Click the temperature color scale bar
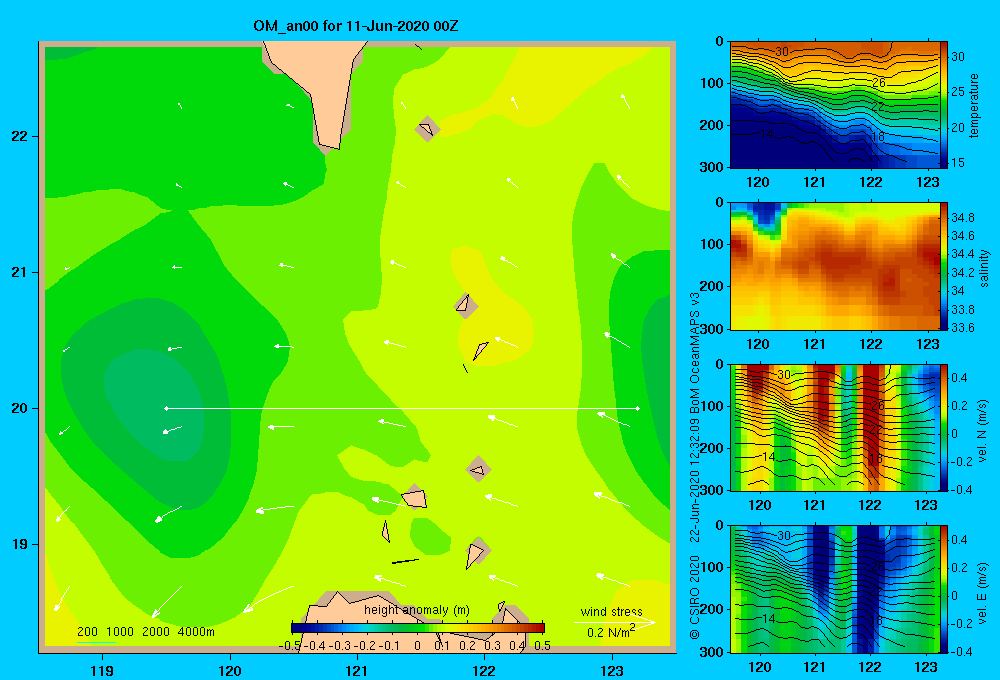1000x680 pixels. coord(944,105)
